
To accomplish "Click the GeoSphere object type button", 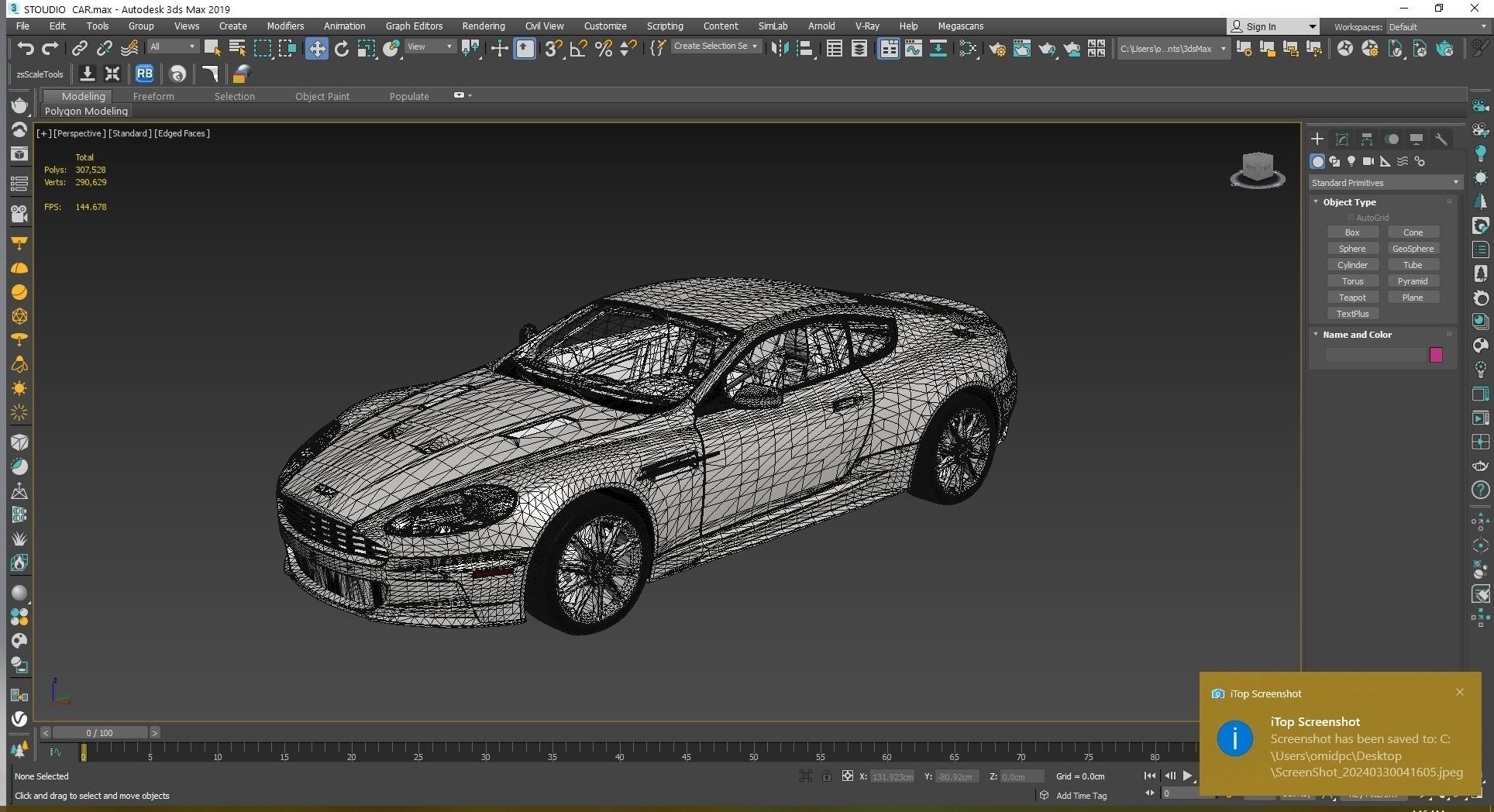I will pyautogui.click(x=1413, y=249).
